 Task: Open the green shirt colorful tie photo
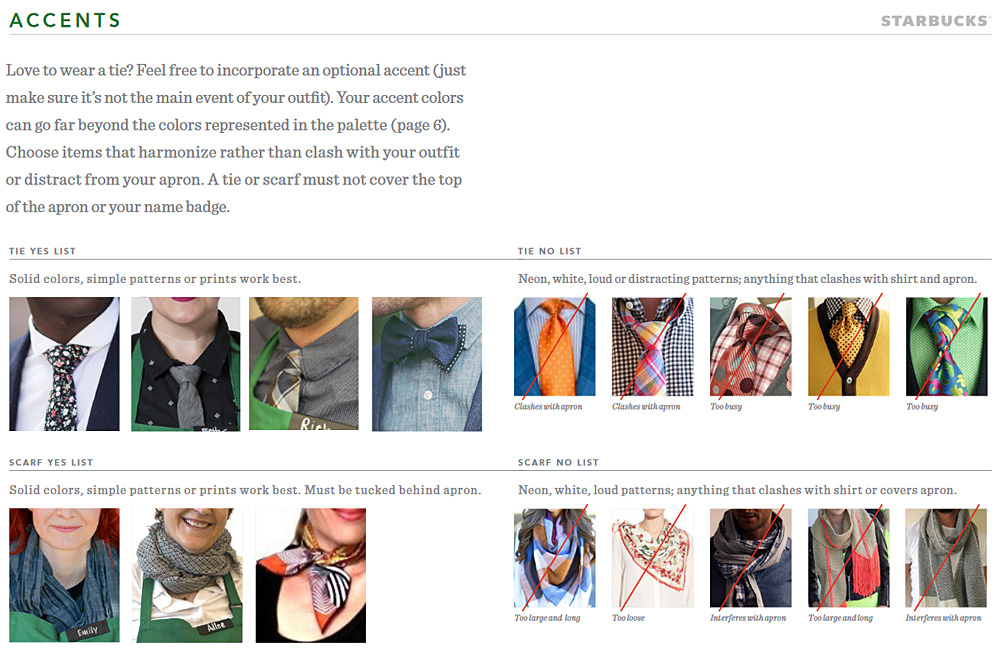(946, 347)
